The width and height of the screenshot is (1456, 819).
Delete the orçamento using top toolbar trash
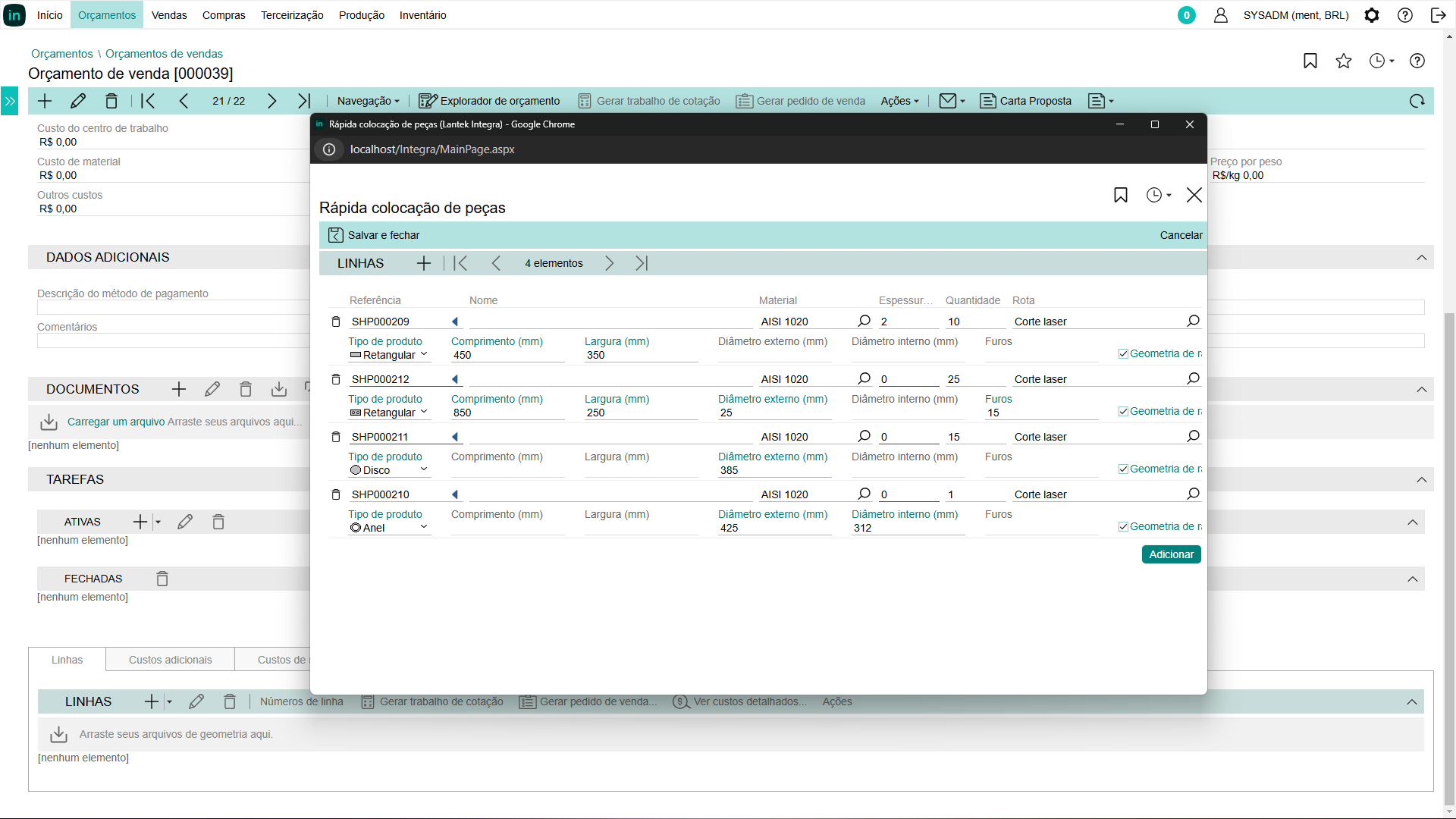[111, 101]
